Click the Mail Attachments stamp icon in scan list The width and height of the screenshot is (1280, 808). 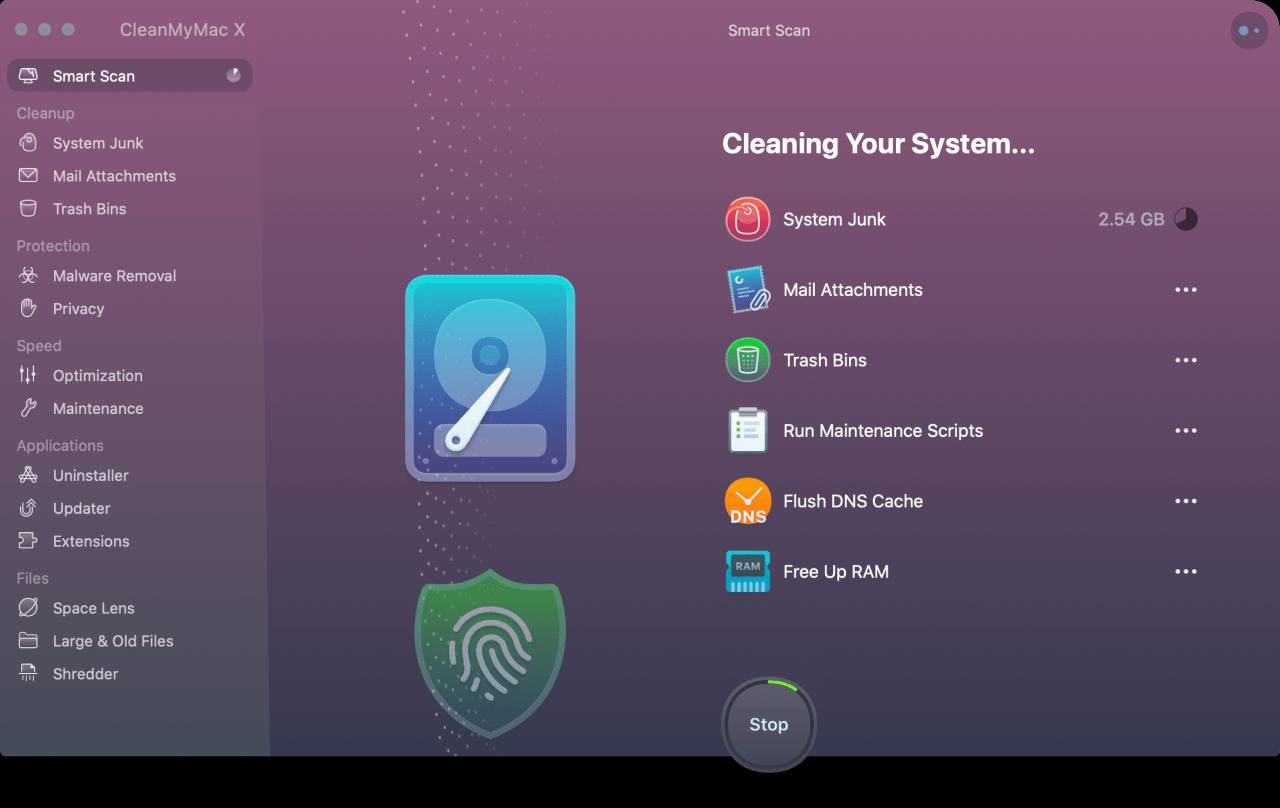click(x=748, y=290)
